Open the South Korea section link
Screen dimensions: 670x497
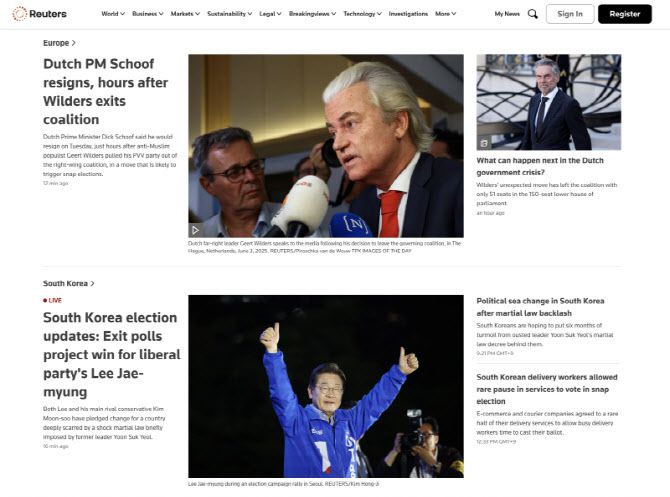coord(68,283)
